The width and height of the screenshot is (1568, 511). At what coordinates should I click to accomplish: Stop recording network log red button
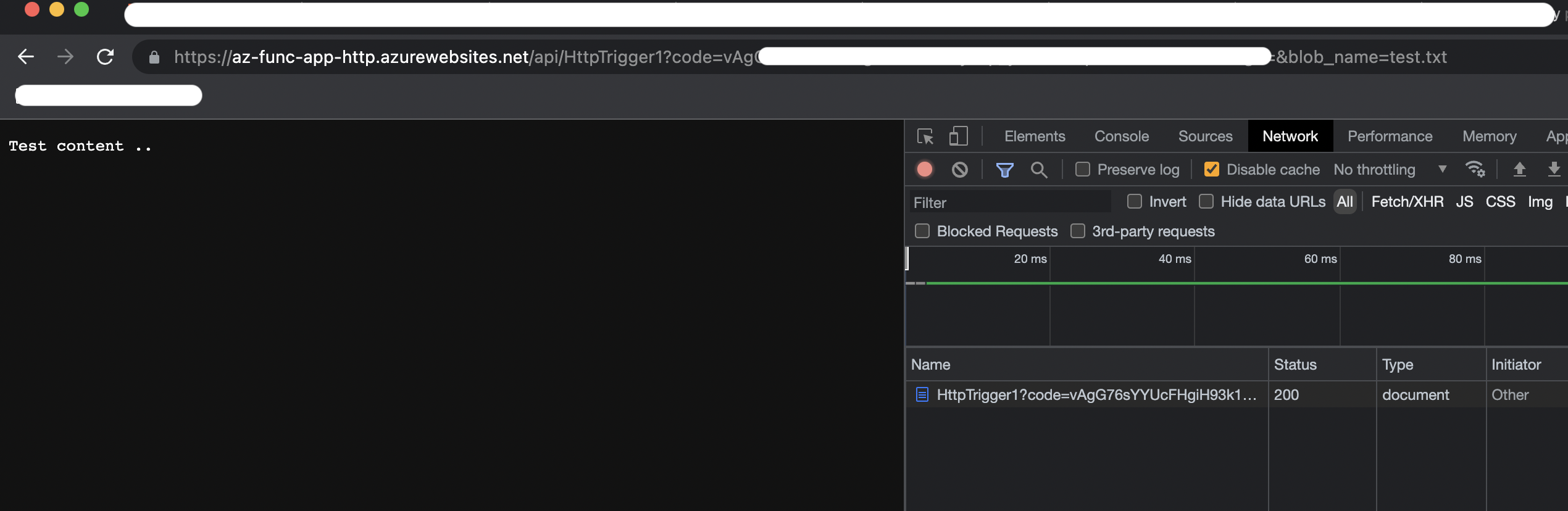(x=925, y=169)
